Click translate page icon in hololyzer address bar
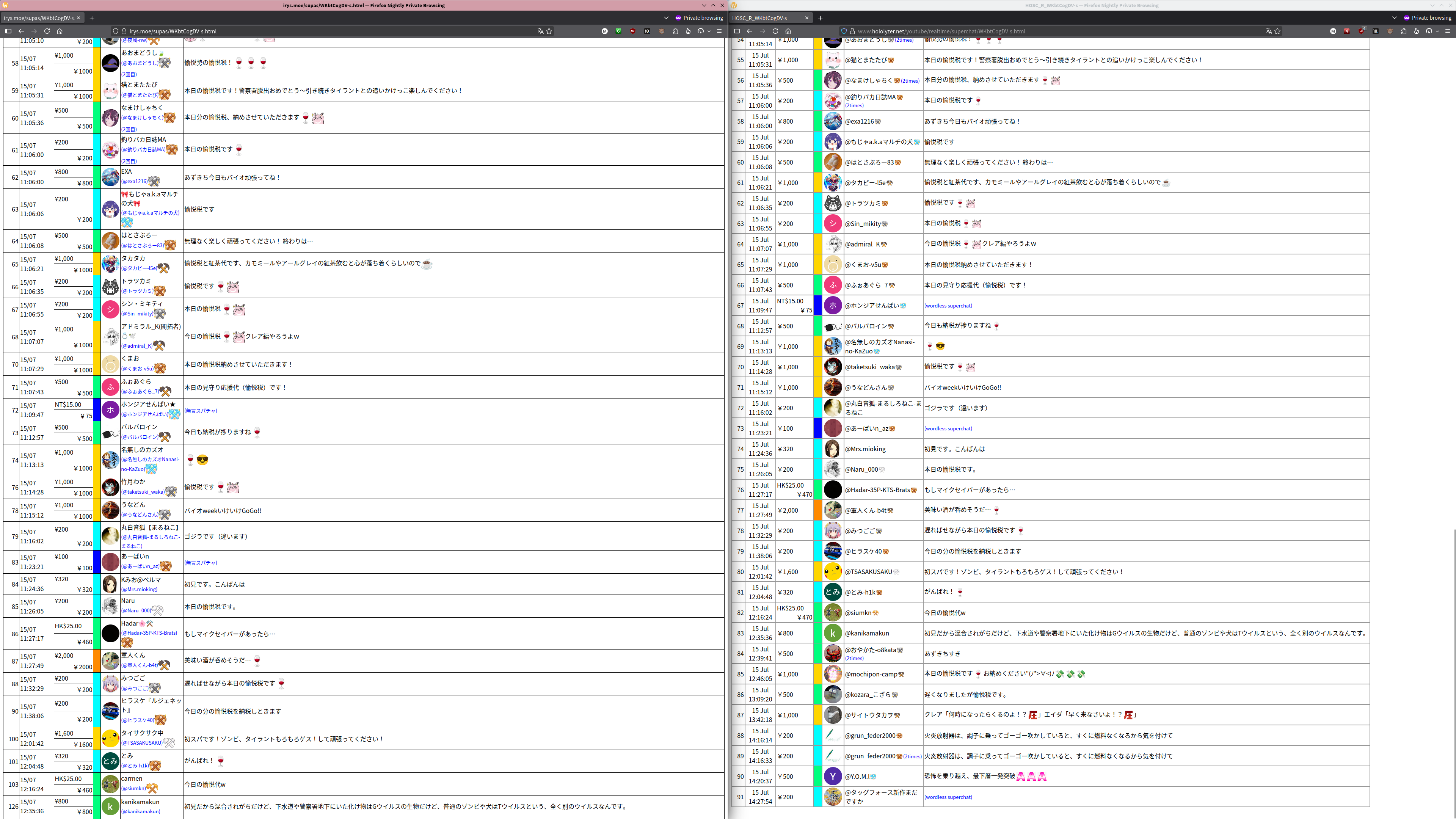This screenshot has height=819, width=1456. 1268,31
